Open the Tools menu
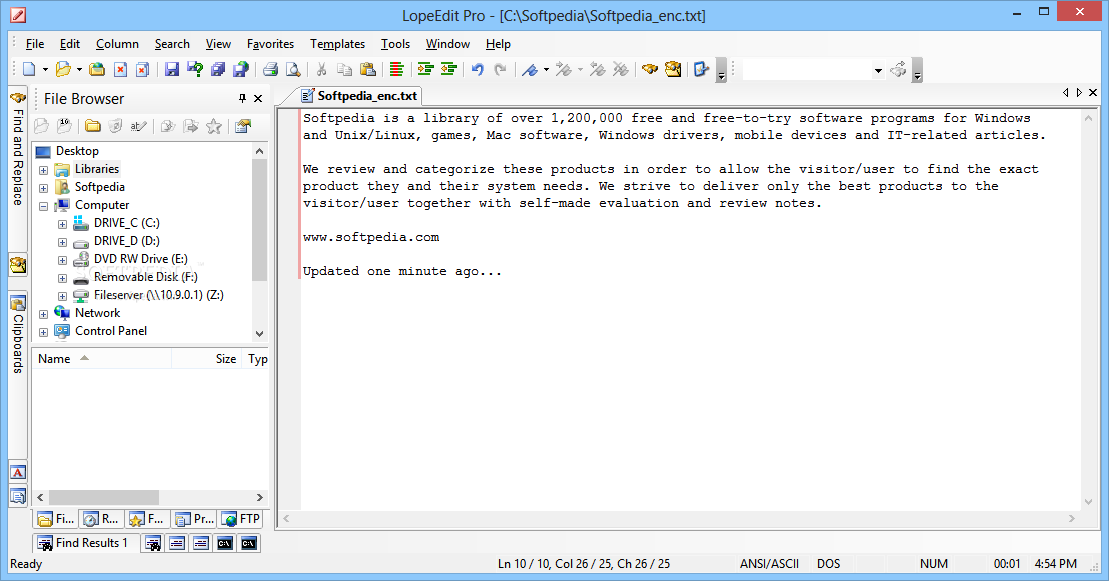 (395, 44)
